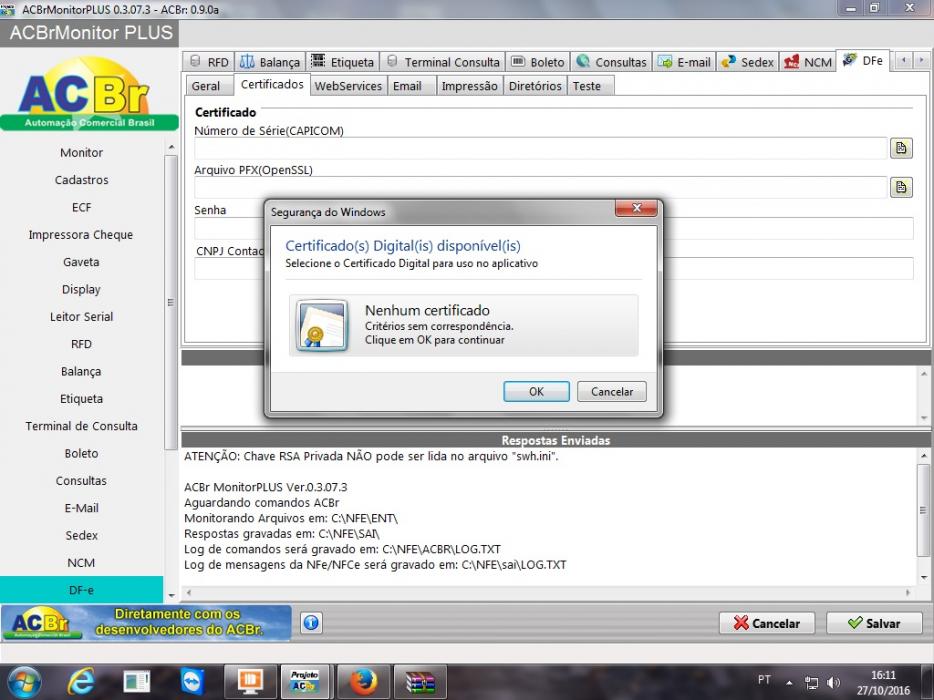Switch to the Sedex top tab
The height and width of the screenshot is (700, 934).
[747, 62]
